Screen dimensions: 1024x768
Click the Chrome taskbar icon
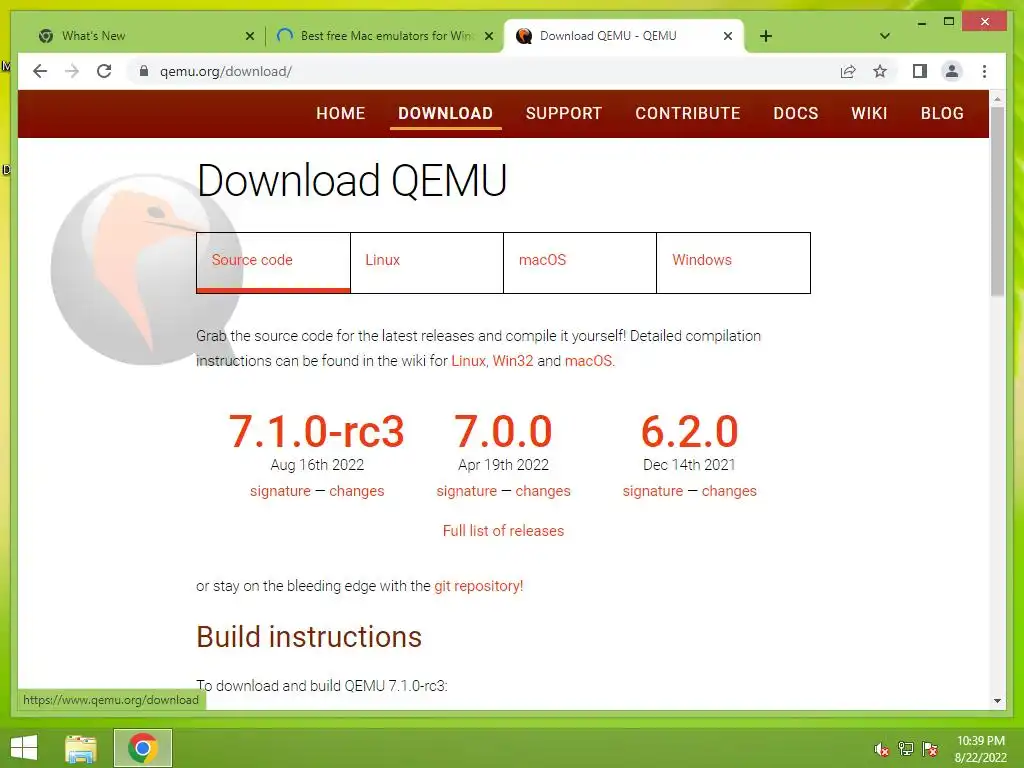click(143, 748)
